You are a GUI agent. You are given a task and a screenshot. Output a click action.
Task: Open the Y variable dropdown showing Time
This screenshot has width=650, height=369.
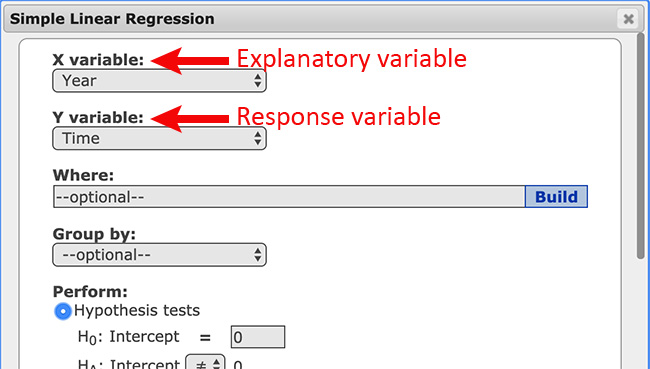coord(160,138)
